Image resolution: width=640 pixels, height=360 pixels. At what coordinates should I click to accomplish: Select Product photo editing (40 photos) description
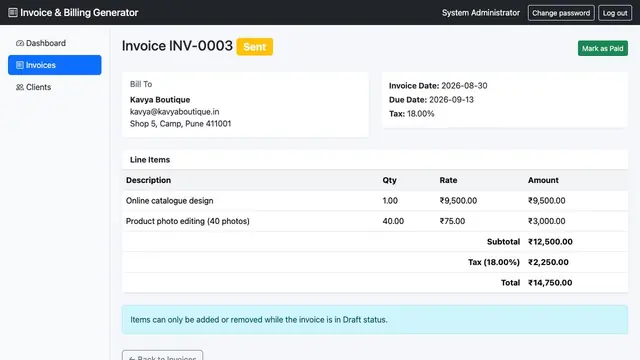[x=188, y=221]
